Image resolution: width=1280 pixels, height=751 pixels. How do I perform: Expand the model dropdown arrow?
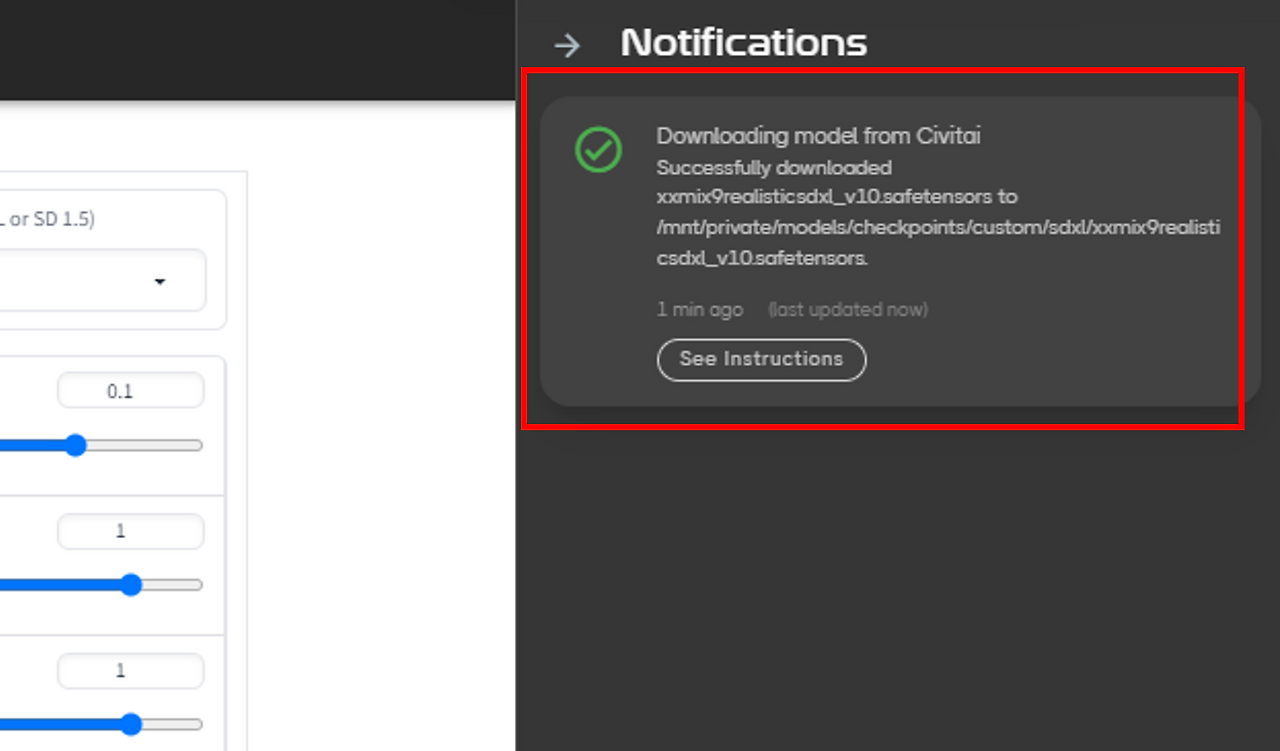click(x=160, y=282)
